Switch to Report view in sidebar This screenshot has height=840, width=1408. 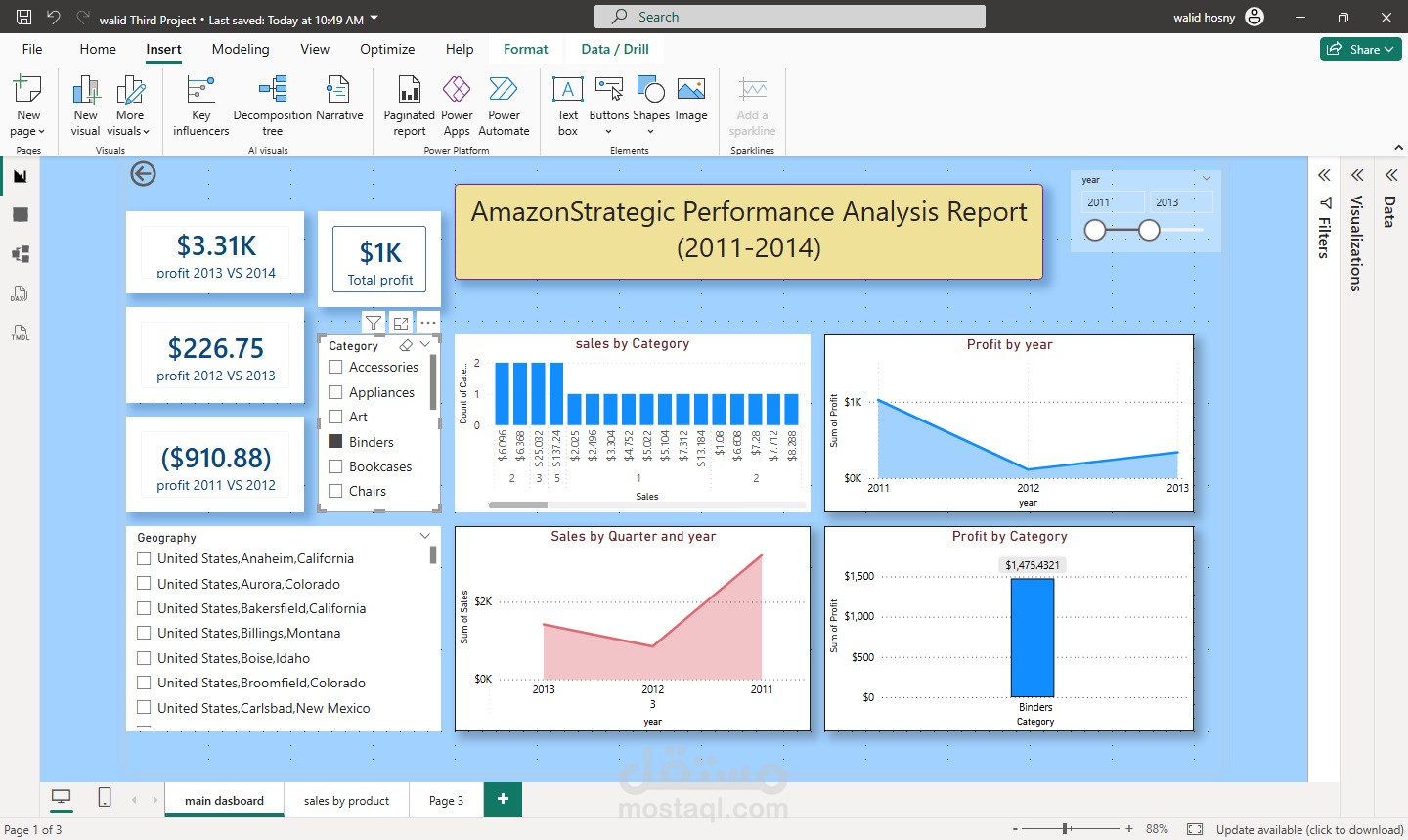pyautogui.click(x=20, y=176)
